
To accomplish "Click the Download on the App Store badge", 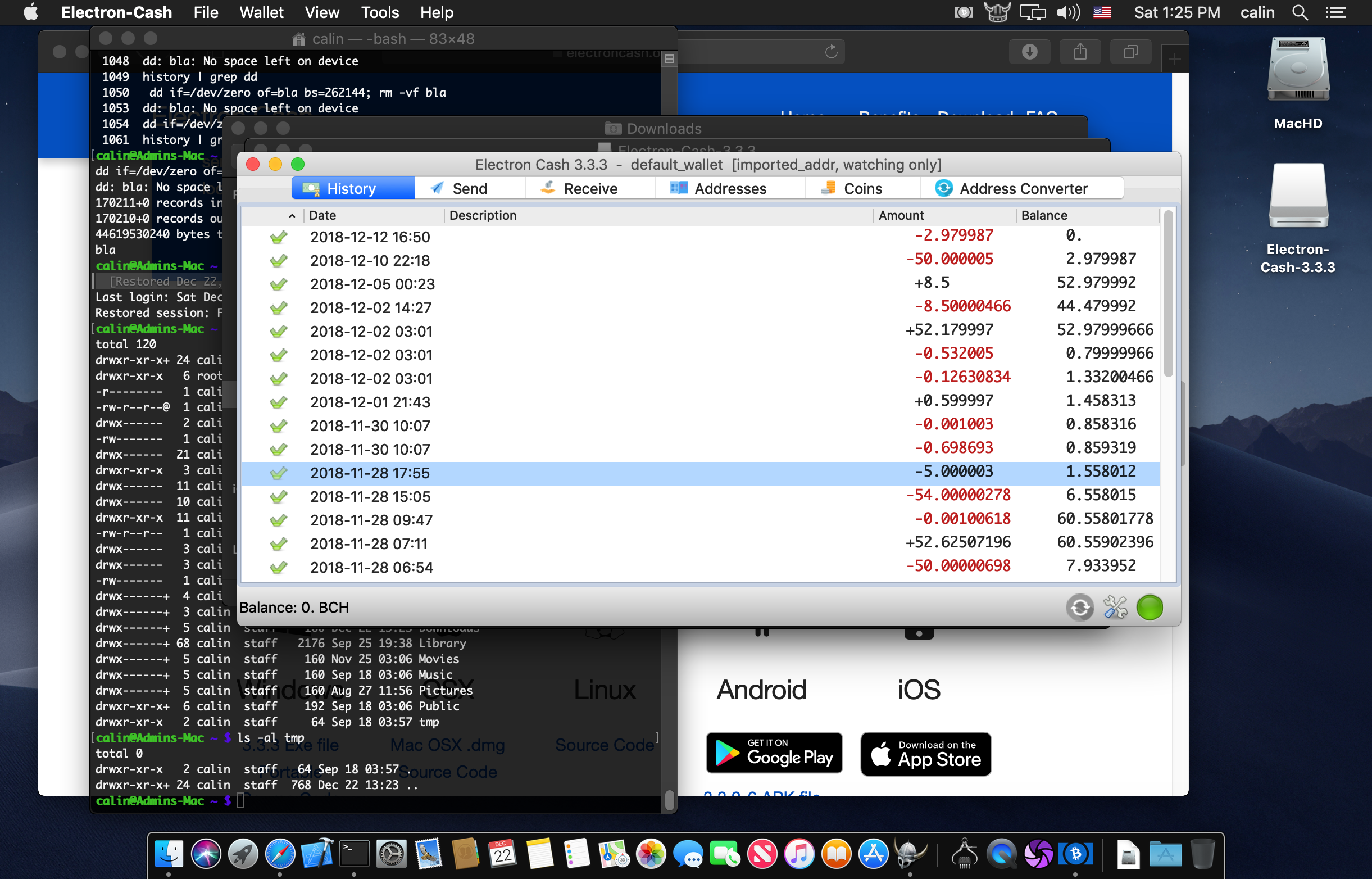I will [x=926, y=754].
